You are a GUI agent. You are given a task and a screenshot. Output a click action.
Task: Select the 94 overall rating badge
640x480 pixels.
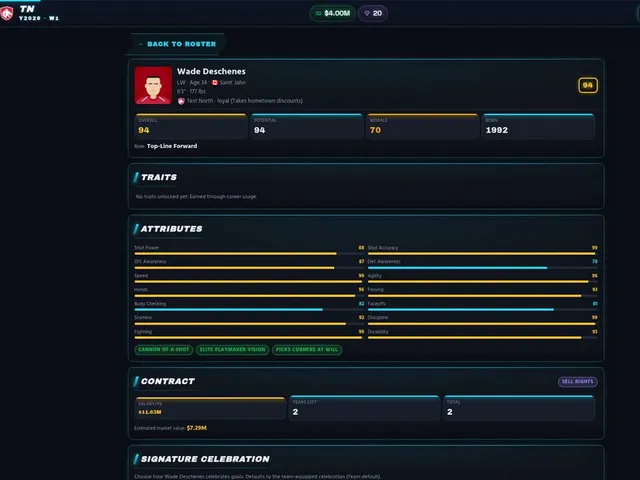tap(588, 85)
